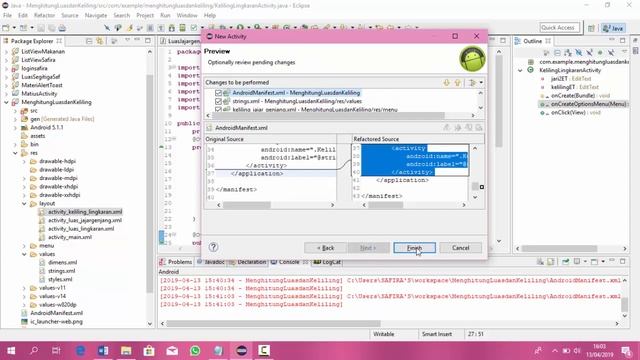Collapse the values folder
This screenshot has height=360, width=640.
point(24,254)
